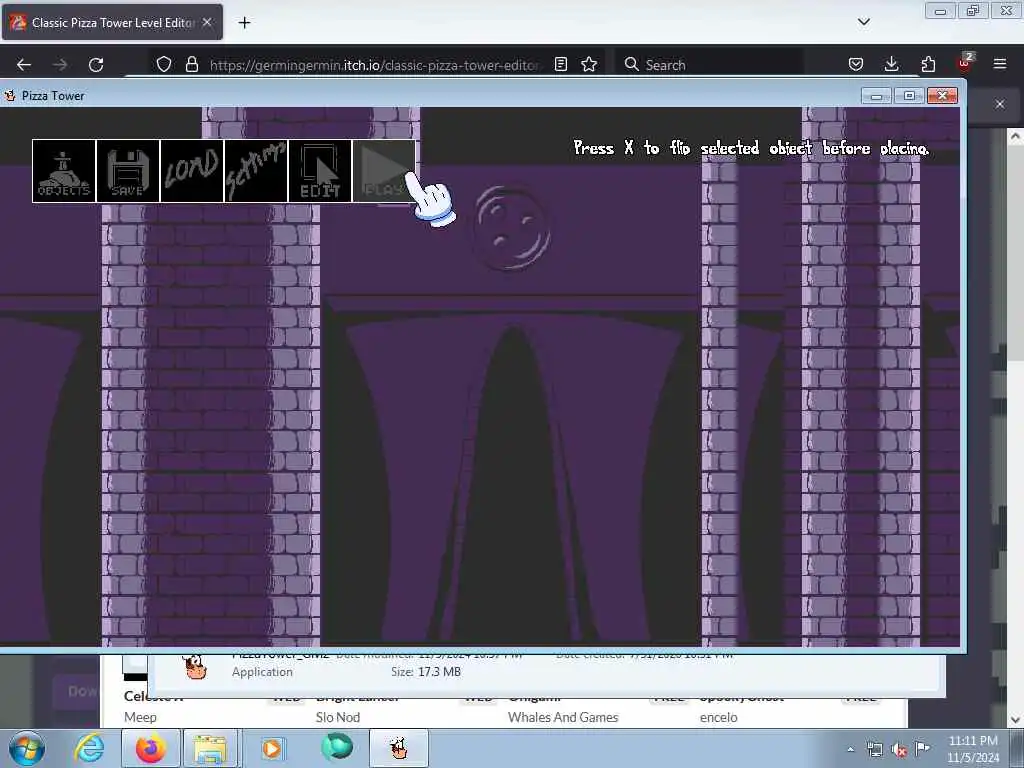
Task: Select the Edit cursor tool
Action: [x=320, y=171]
